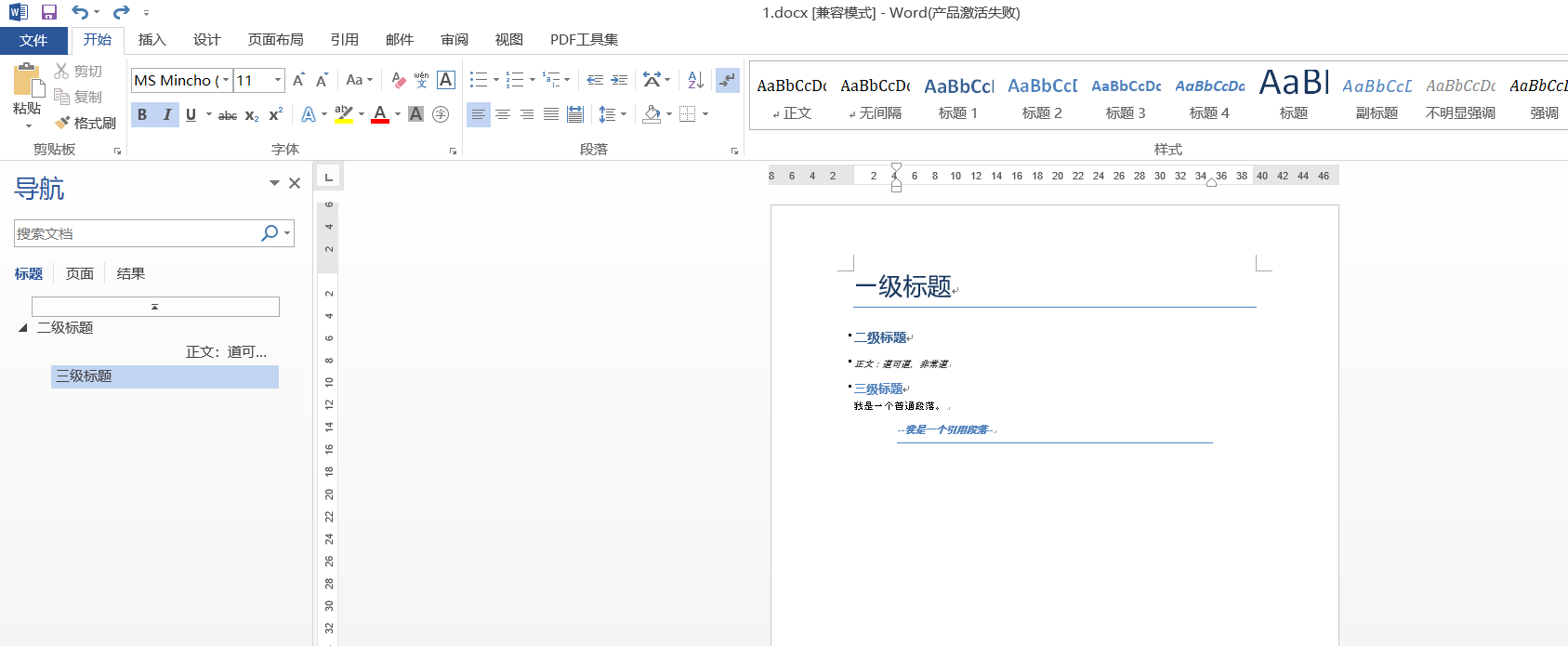Apply paragraph shading fill bucket
This screenshot has height=646, width=1568.
(652, 114)
